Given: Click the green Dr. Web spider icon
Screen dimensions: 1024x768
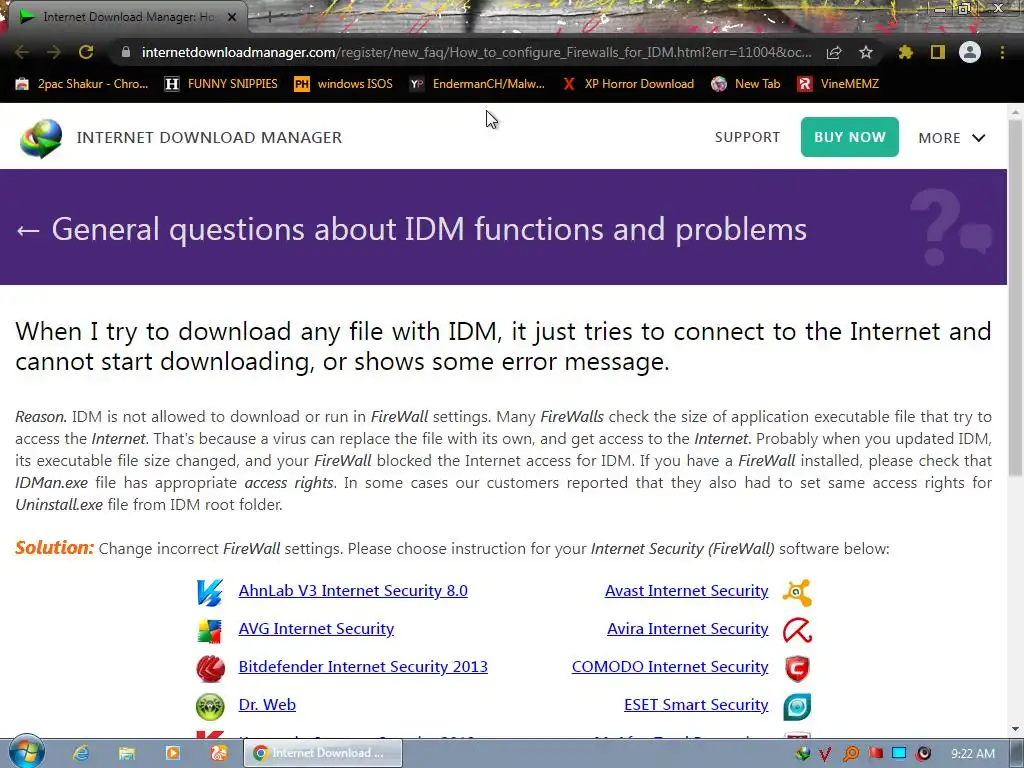Looking at the screenshot, I should pyautogui.click(x=210, y=707).
